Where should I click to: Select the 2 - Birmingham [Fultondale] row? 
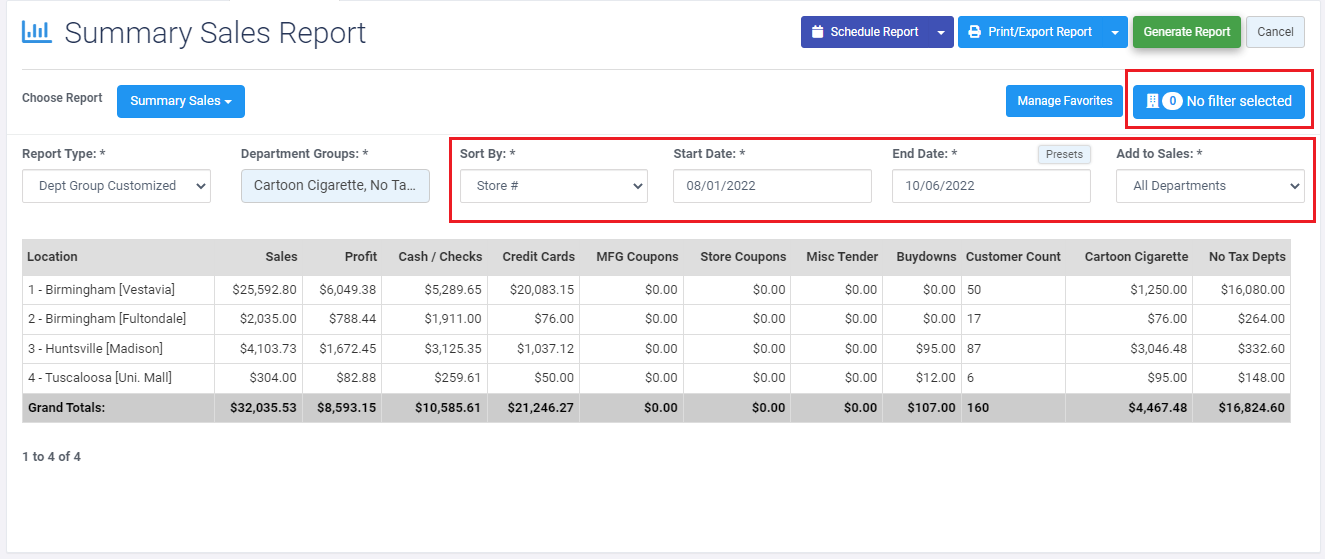656,319
